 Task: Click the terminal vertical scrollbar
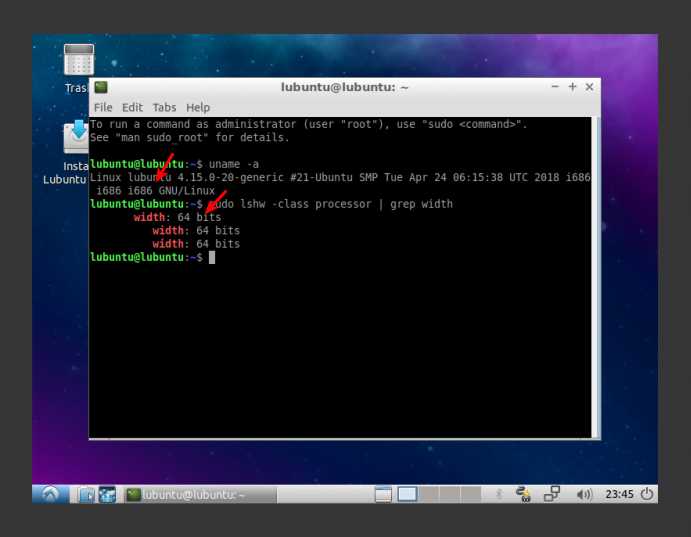click(x=595, y=277)
